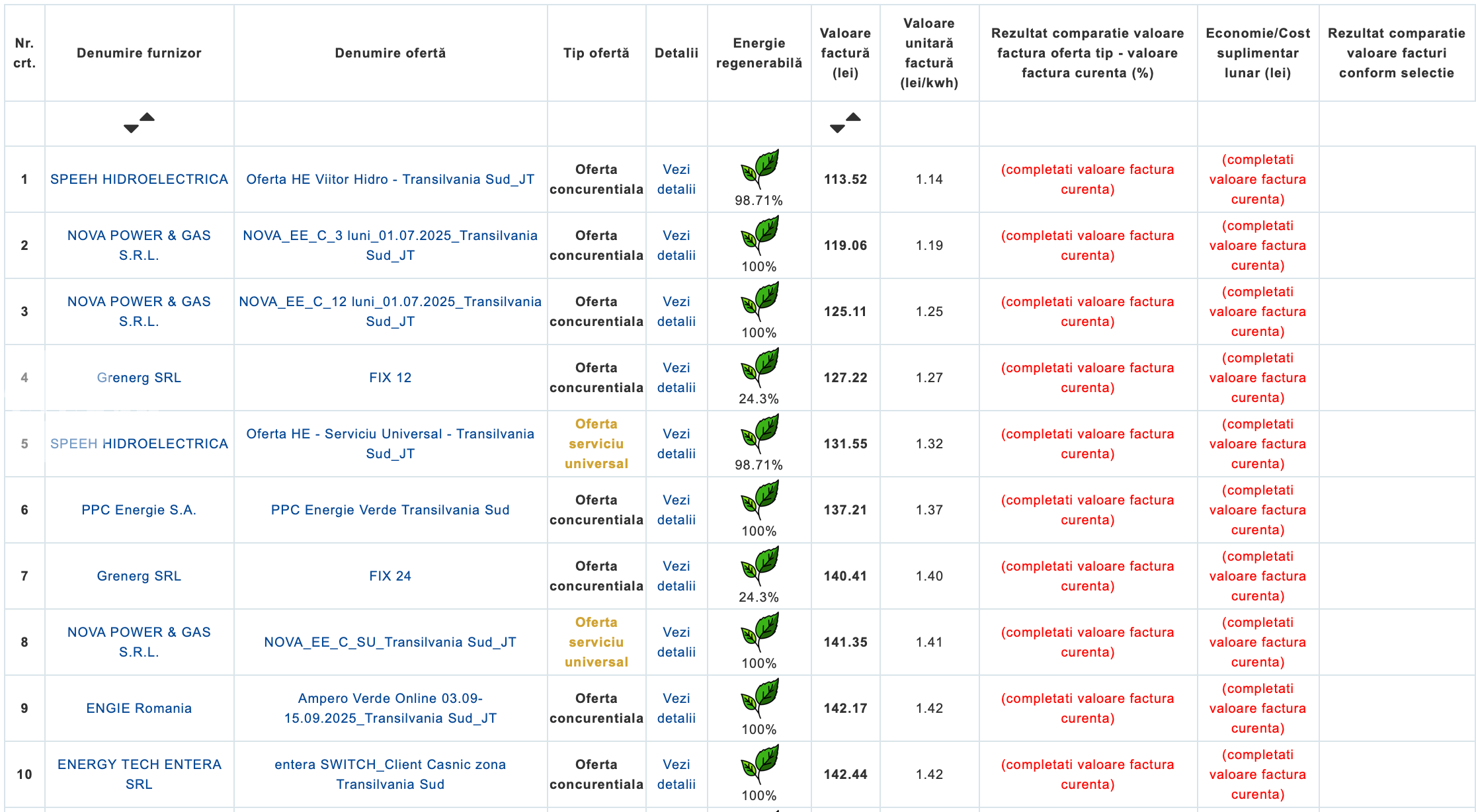Click unit value 1.37
Image resolution: width=1476 pixels, height=812 pixels.
click(x=929, y=510)
